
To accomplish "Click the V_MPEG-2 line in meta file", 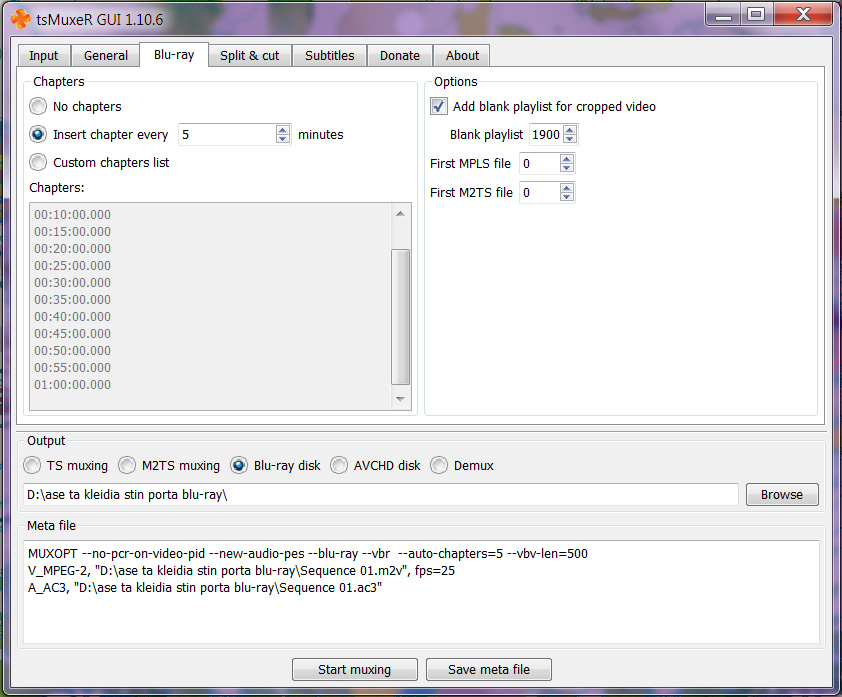I will (241, 570).
